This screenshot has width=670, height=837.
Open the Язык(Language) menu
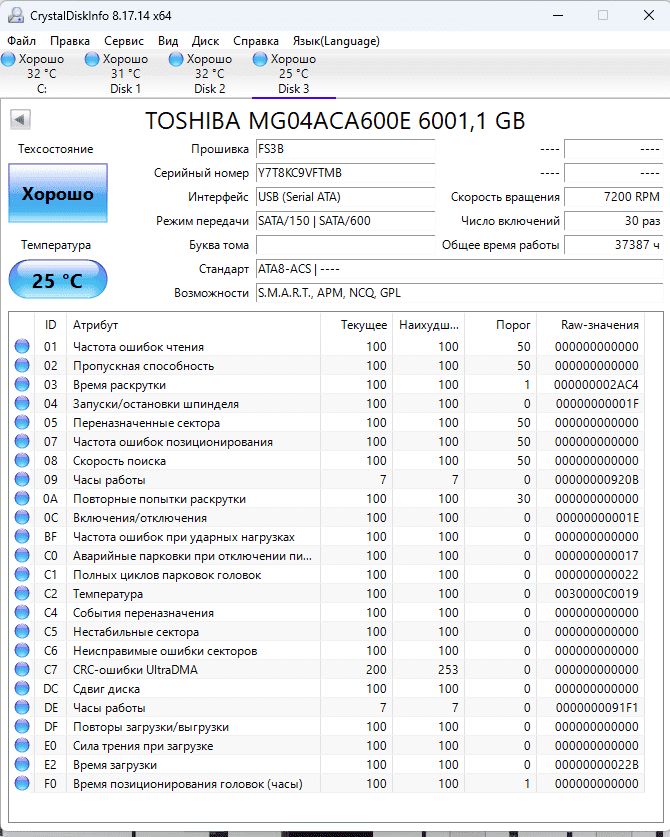point(335,41)
